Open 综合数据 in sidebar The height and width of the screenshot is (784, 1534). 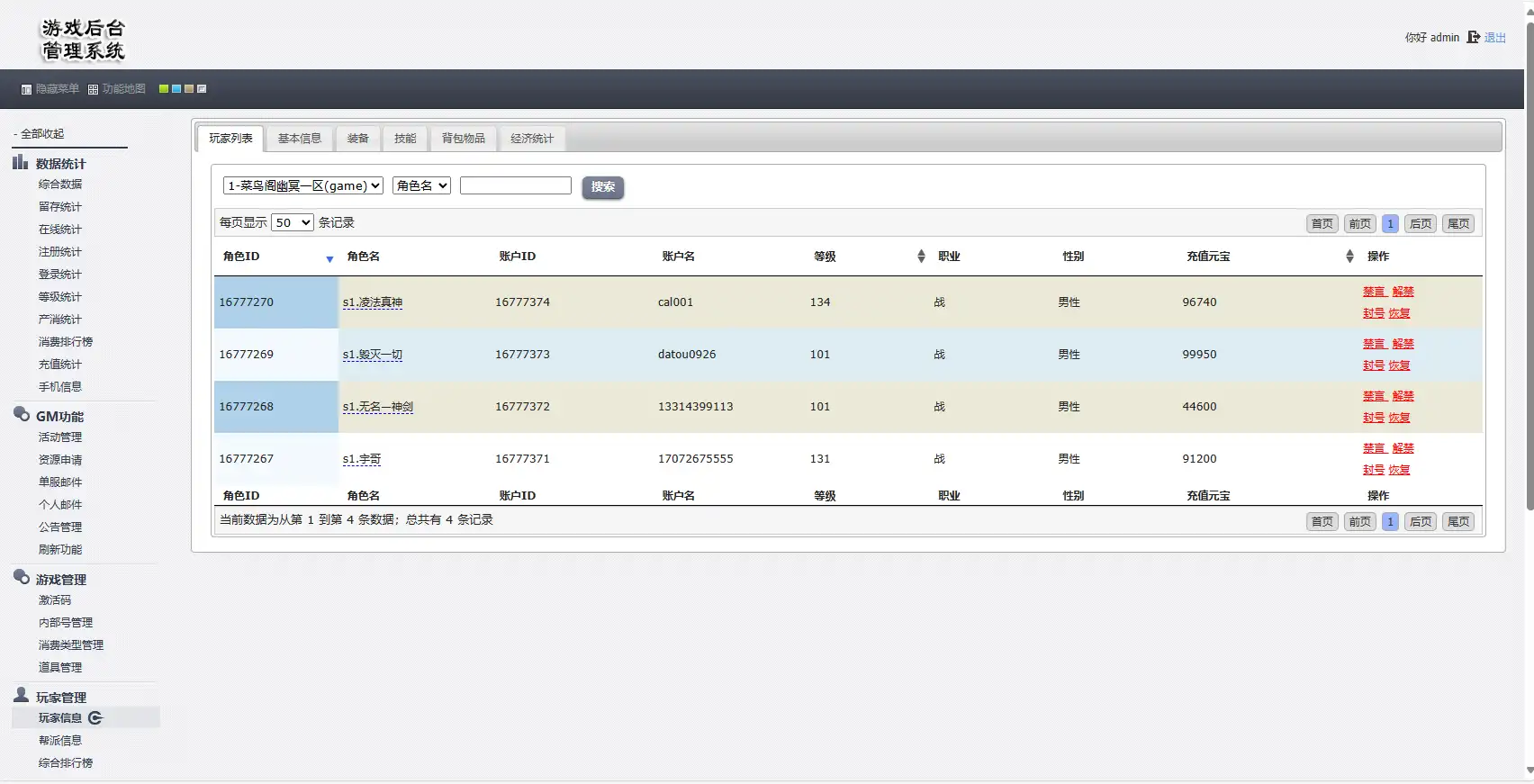pos(60,185)
